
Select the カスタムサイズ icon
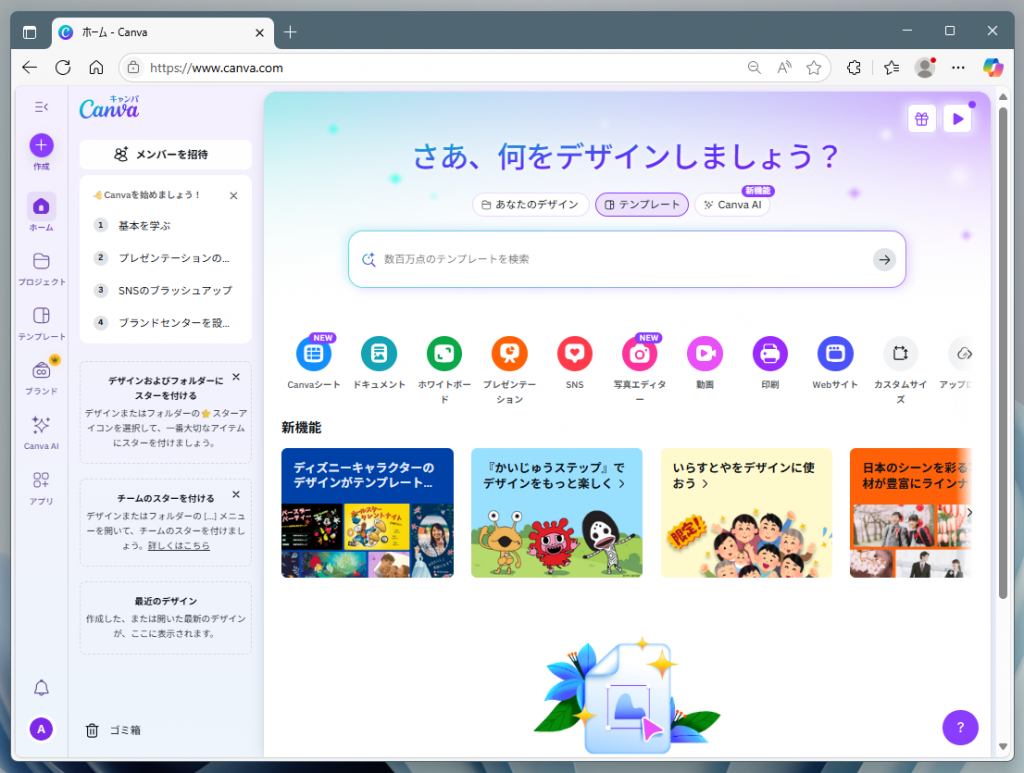pos(900,353)
